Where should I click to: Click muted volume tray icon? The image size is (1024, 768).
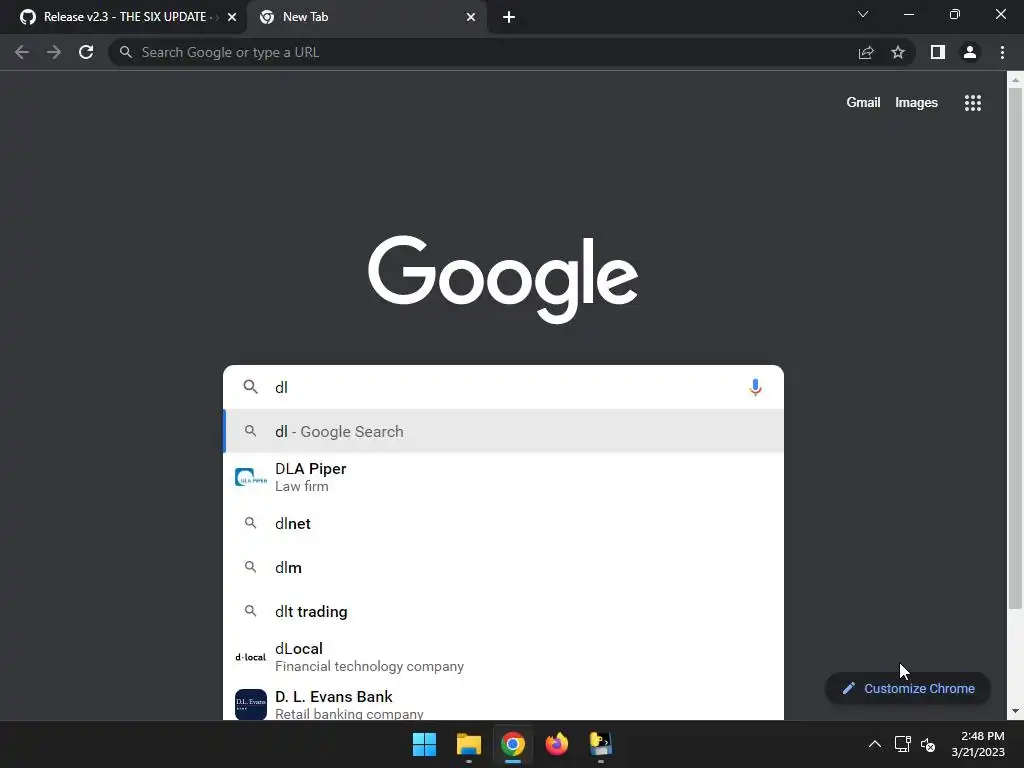928,744
